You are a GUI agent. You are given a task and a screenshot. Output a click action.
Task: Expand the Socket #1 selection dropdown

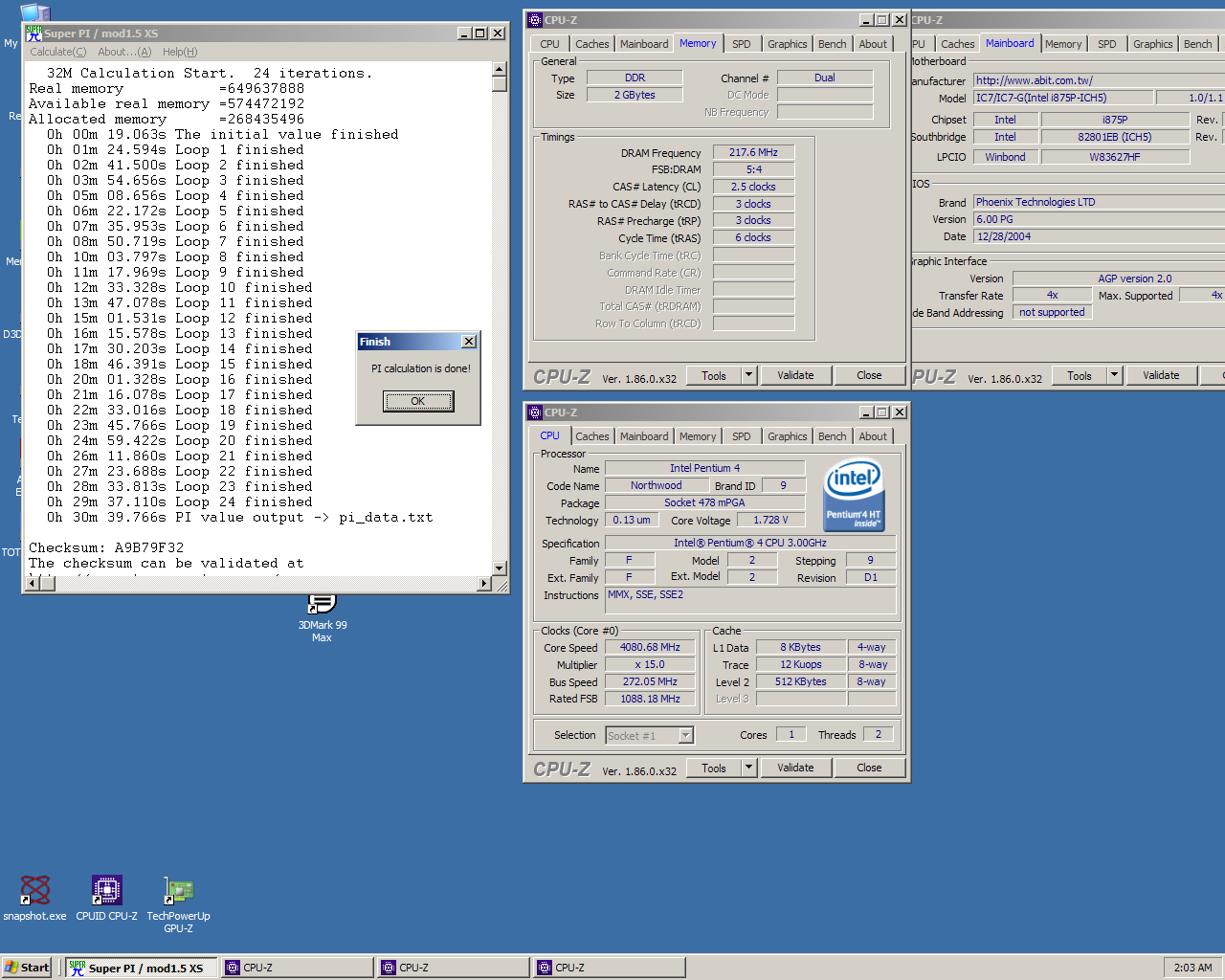[685, 735]
